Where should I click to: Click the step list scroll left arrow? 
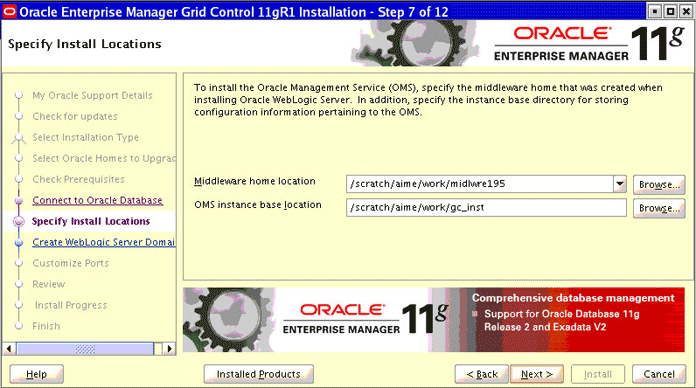9,348
